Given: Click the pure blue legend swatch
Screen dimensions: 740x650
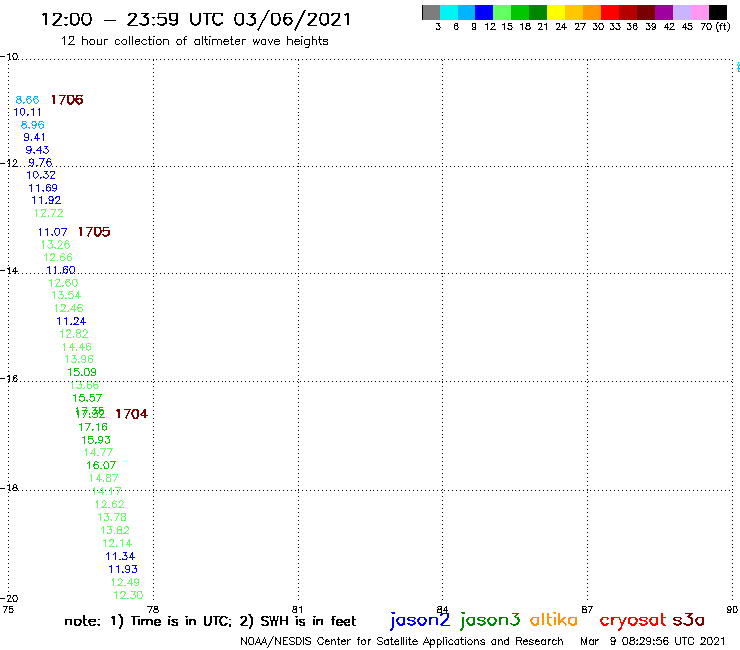Looking at the screenshot, I should [x=484, y=12].
